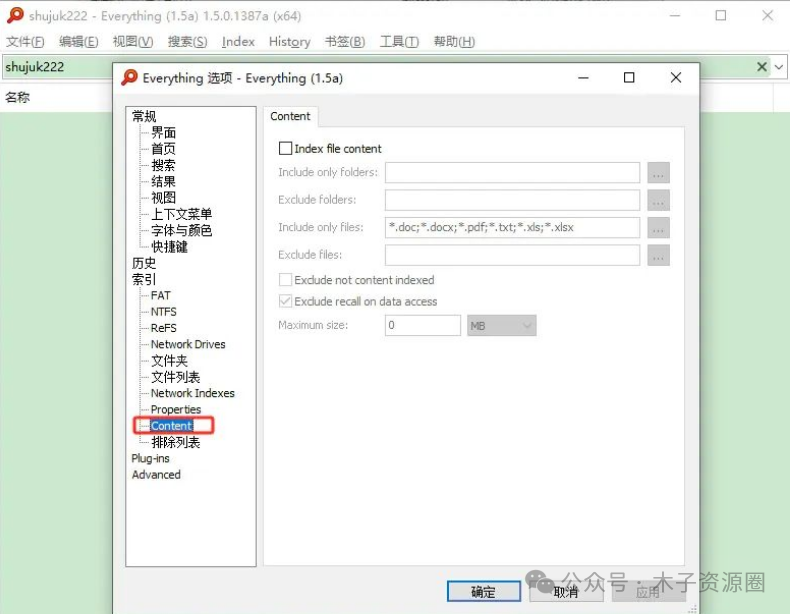The height and width of the screenshot is (614, 791).
Task: Select Advanced in the options tree
Action: (156, 474)
